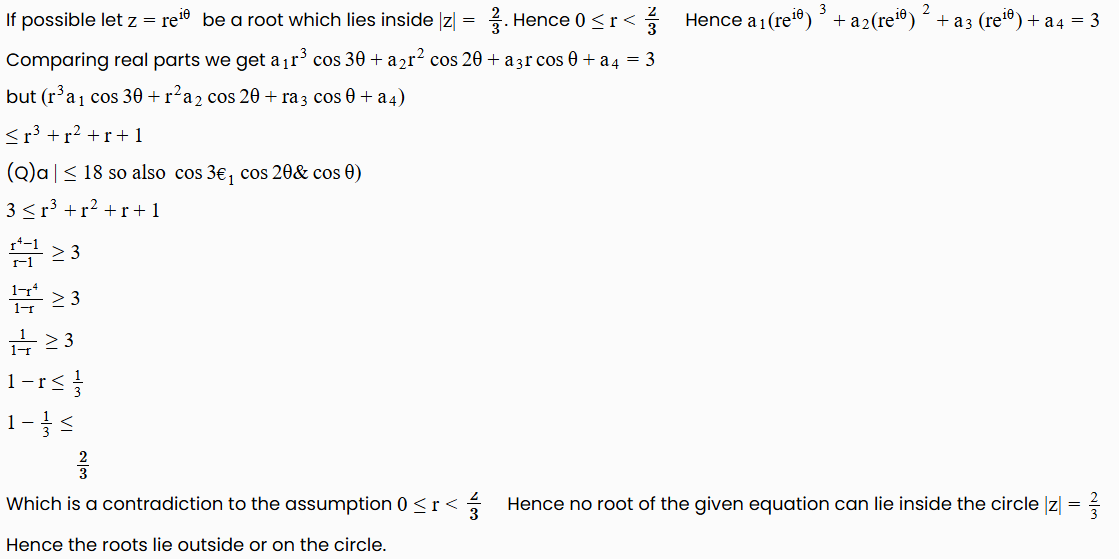Screen dimensions: 1119x559
Task: Click the line starting with "but (r³a₁ cos 3θ"
Action: [206, 97]
